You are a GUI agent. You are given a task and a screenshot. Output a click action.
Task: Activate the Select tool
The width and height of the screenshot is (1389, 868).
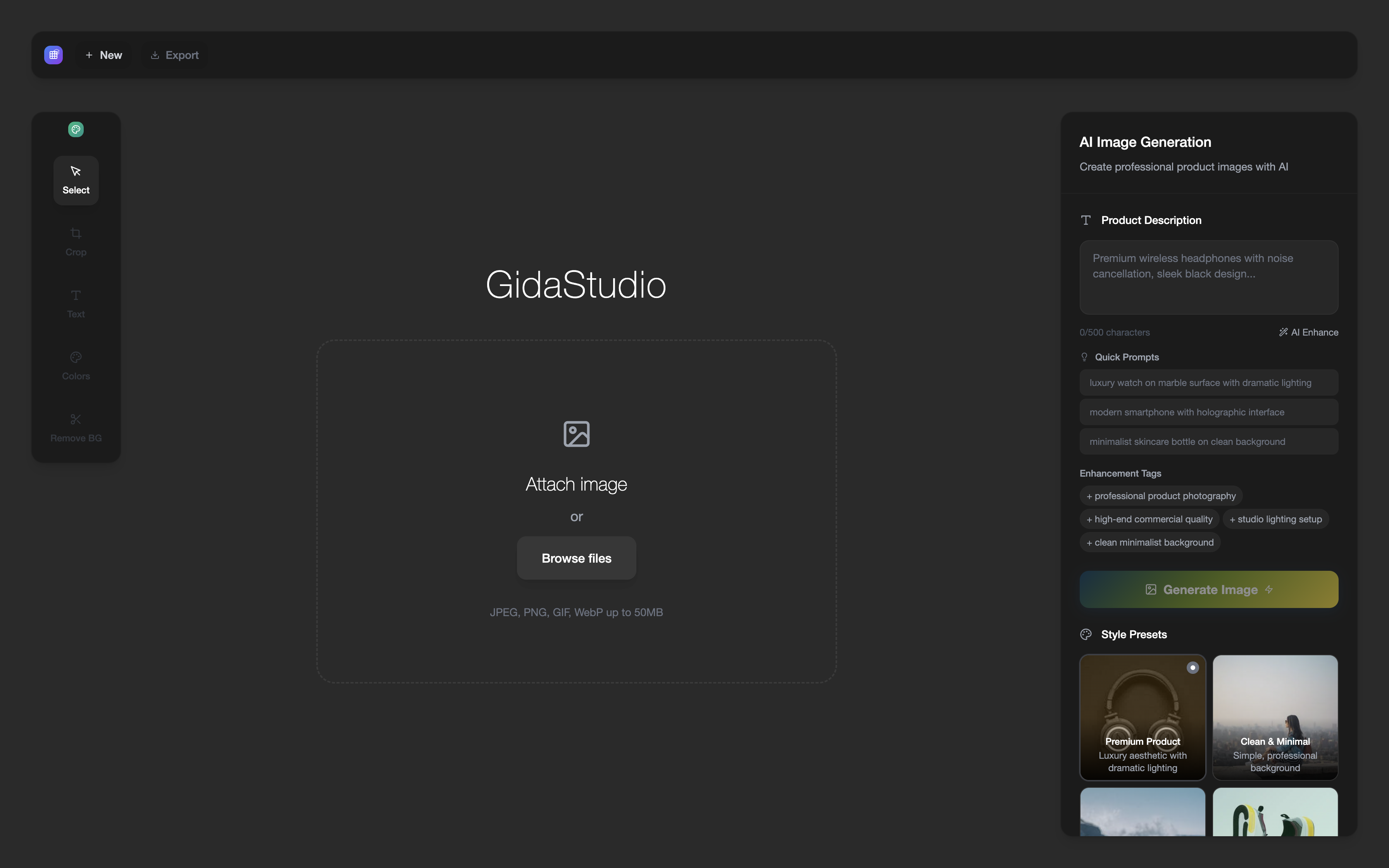76,180
